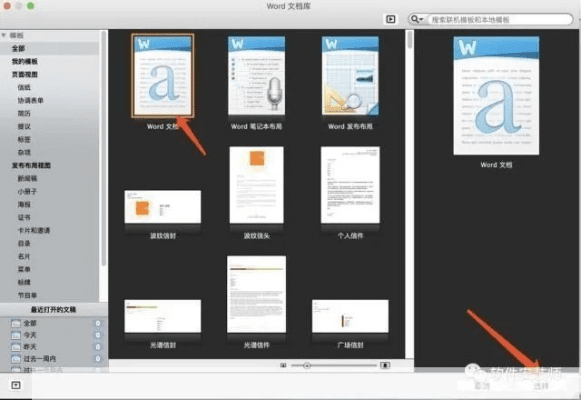Screen dimensions: 581x400
Task: Select the 光谱信封 envelope template
Action: 163,316
